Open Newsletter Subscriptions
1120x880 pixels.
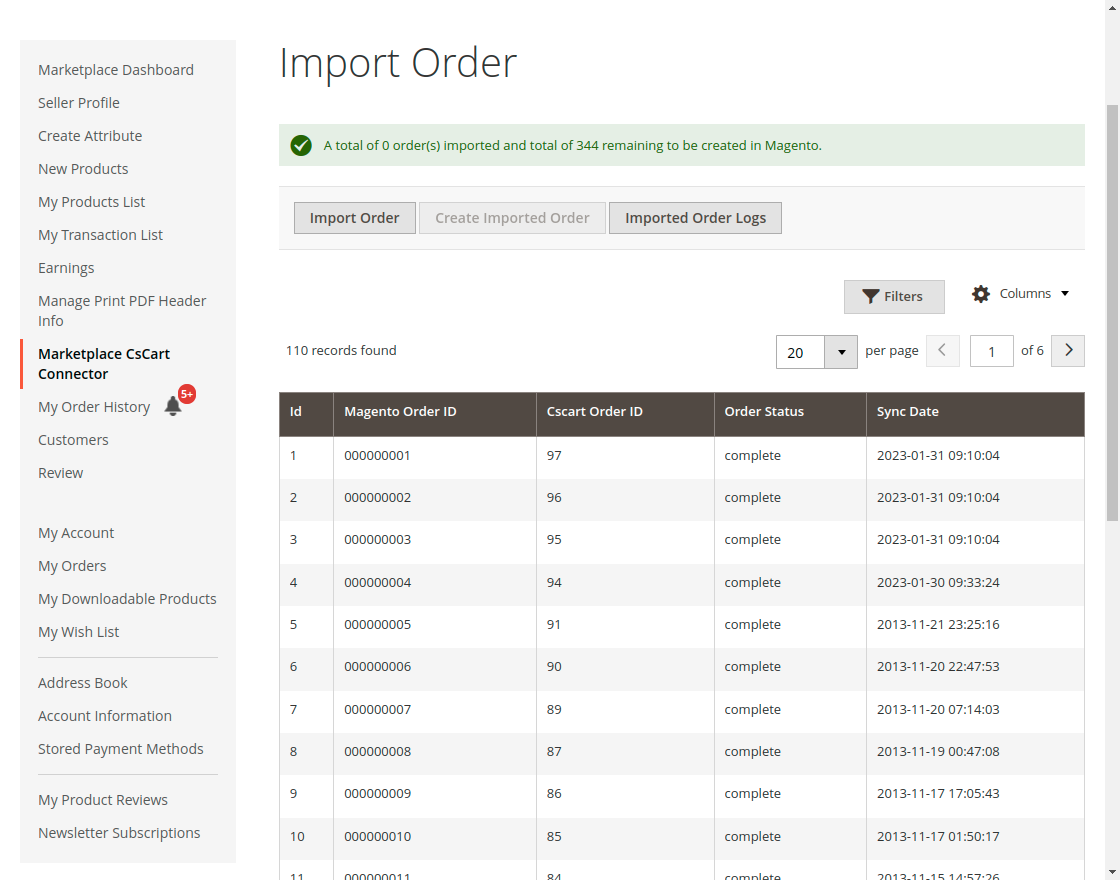119,833
